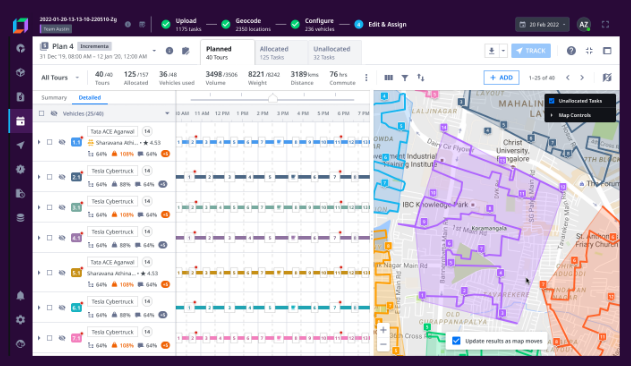Switch to the Allocated tab
This screenshot has width=632, height=367.
click(x=281, y=52)
